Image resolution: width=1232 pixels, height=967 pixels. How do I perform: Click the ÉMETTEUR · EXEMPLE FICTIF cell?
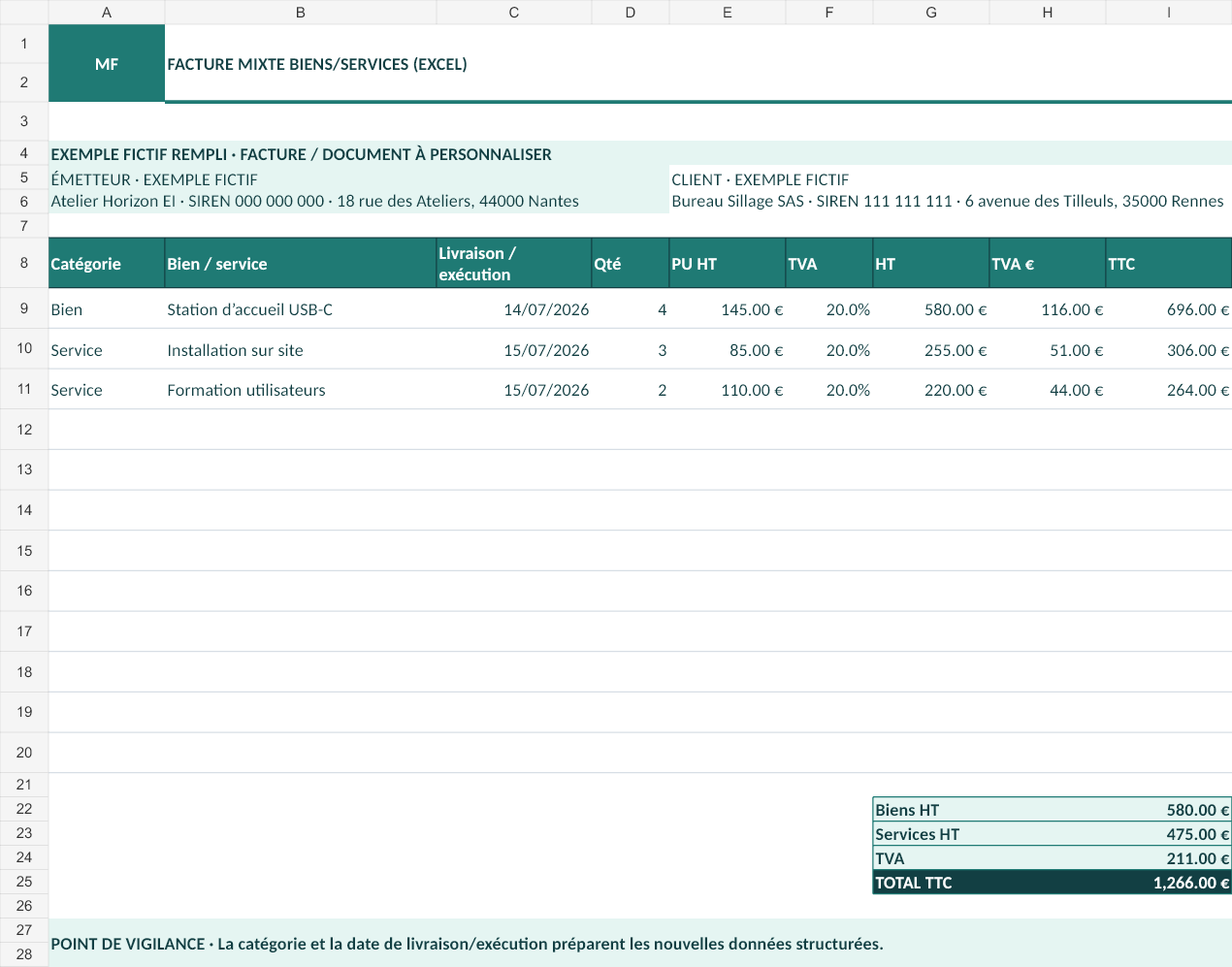click(x=359, y=178)
